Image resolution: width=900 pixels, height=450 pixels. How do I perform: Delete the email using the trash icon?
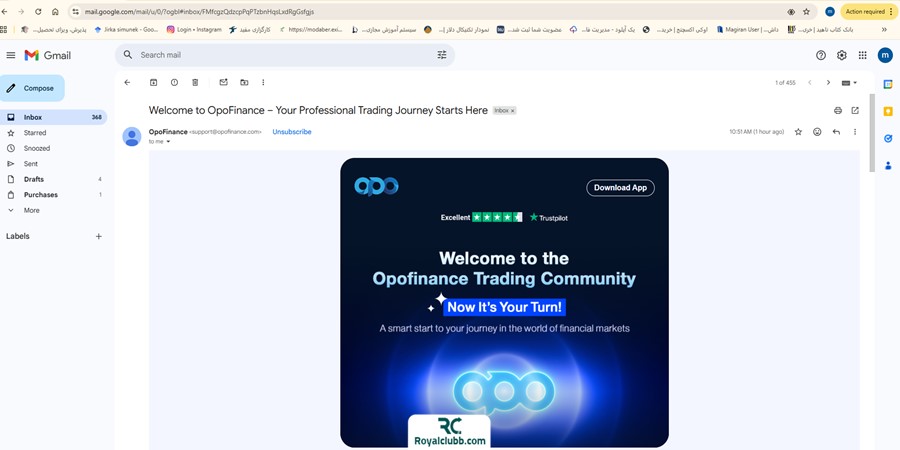click(195, 83)
